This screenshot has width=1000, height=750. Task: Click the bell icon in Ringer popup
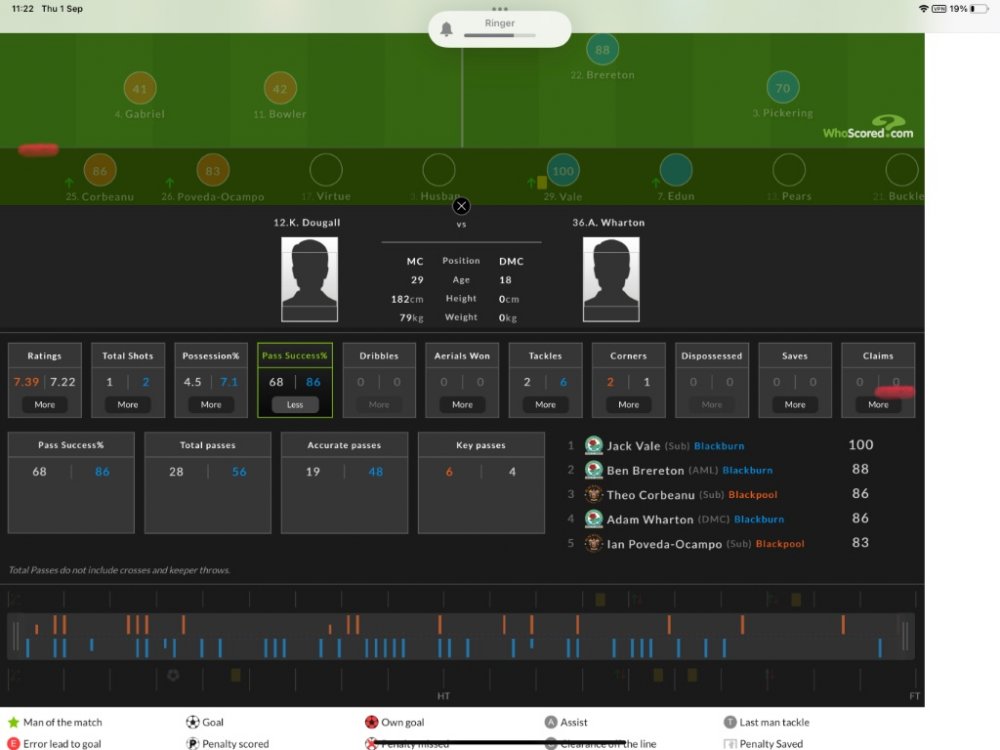tap(447, 29)
